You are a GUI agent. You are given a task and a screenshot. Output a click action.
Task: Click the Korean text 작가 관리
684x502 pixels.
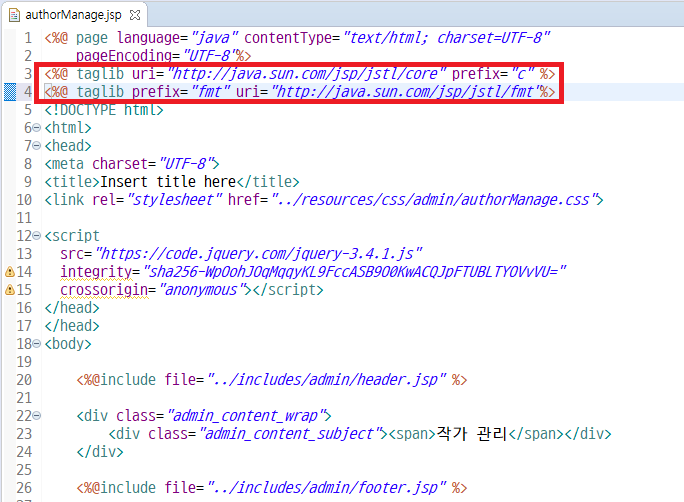[472, 434]
